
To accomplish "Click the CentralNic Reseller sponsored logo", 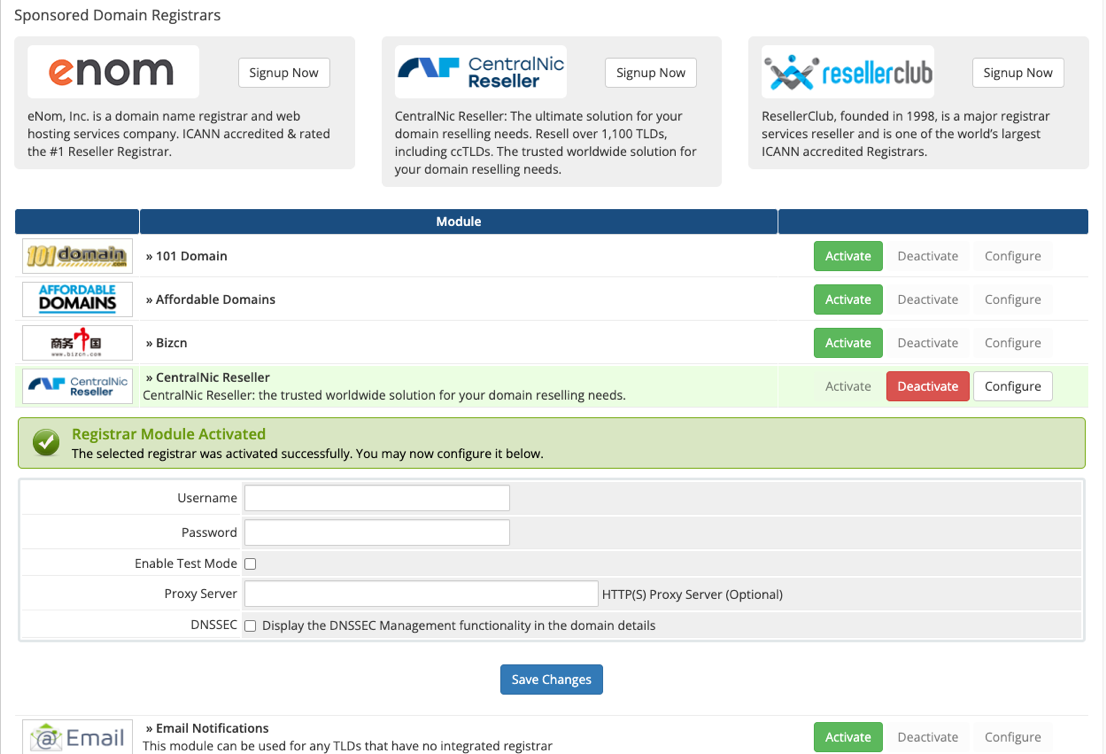I will [480, 72].
